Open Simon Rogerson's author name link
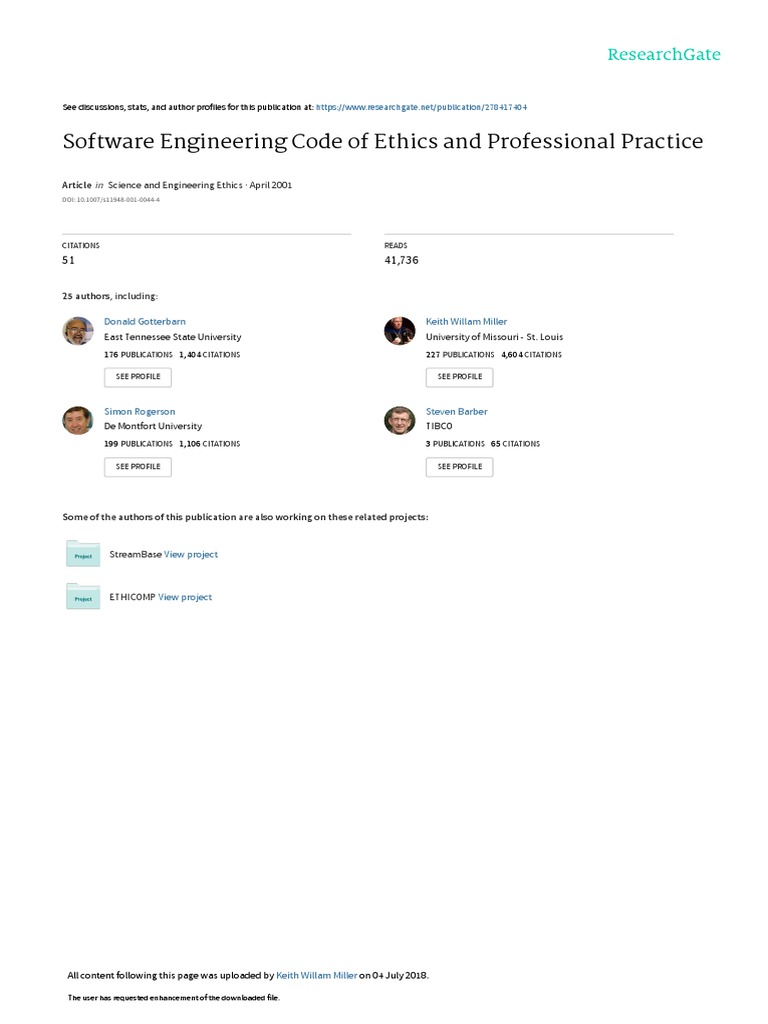This screenshot has height=1024, width=768. point(140,411)
